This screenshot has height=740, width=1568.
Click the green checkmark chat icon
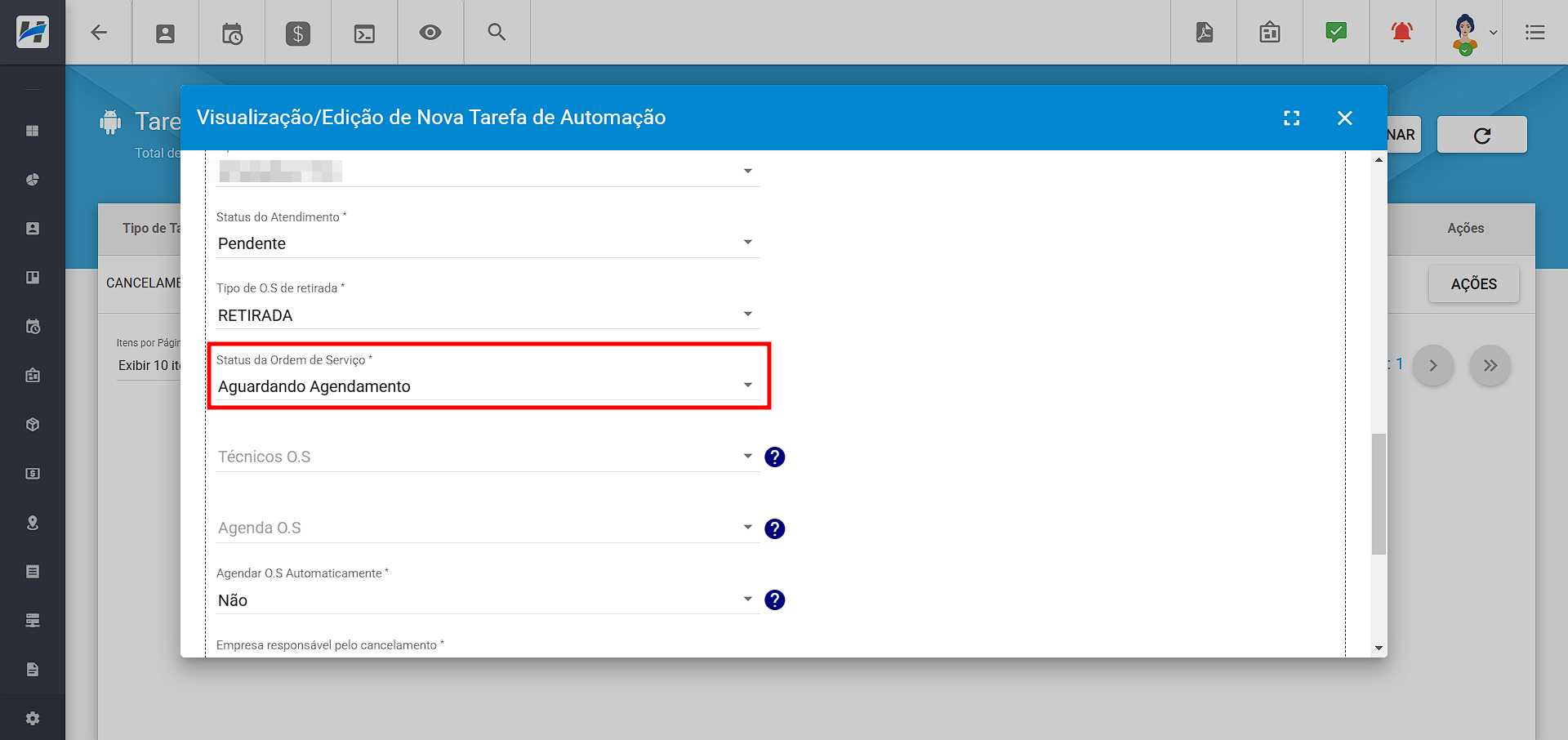[1336, 33]
